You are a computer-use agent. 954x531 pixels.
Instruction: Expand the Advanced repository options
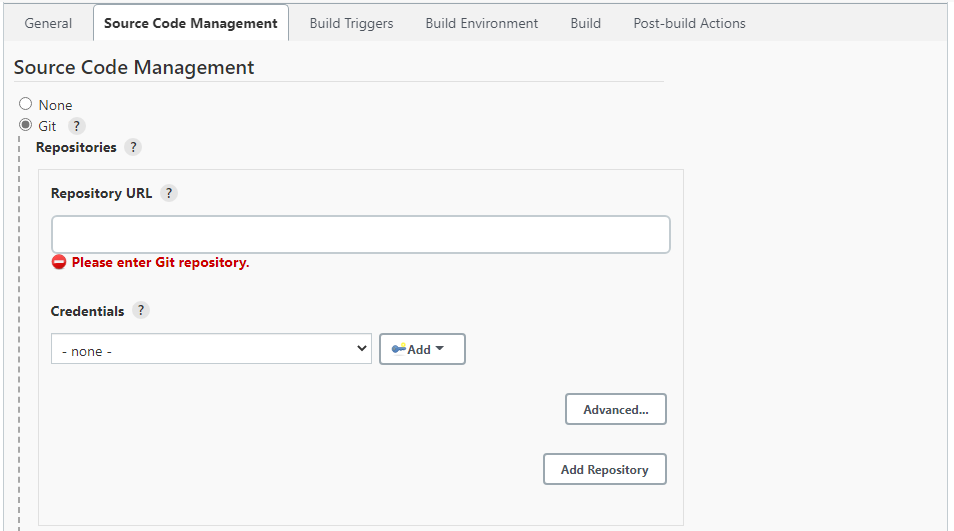[615, 409]
